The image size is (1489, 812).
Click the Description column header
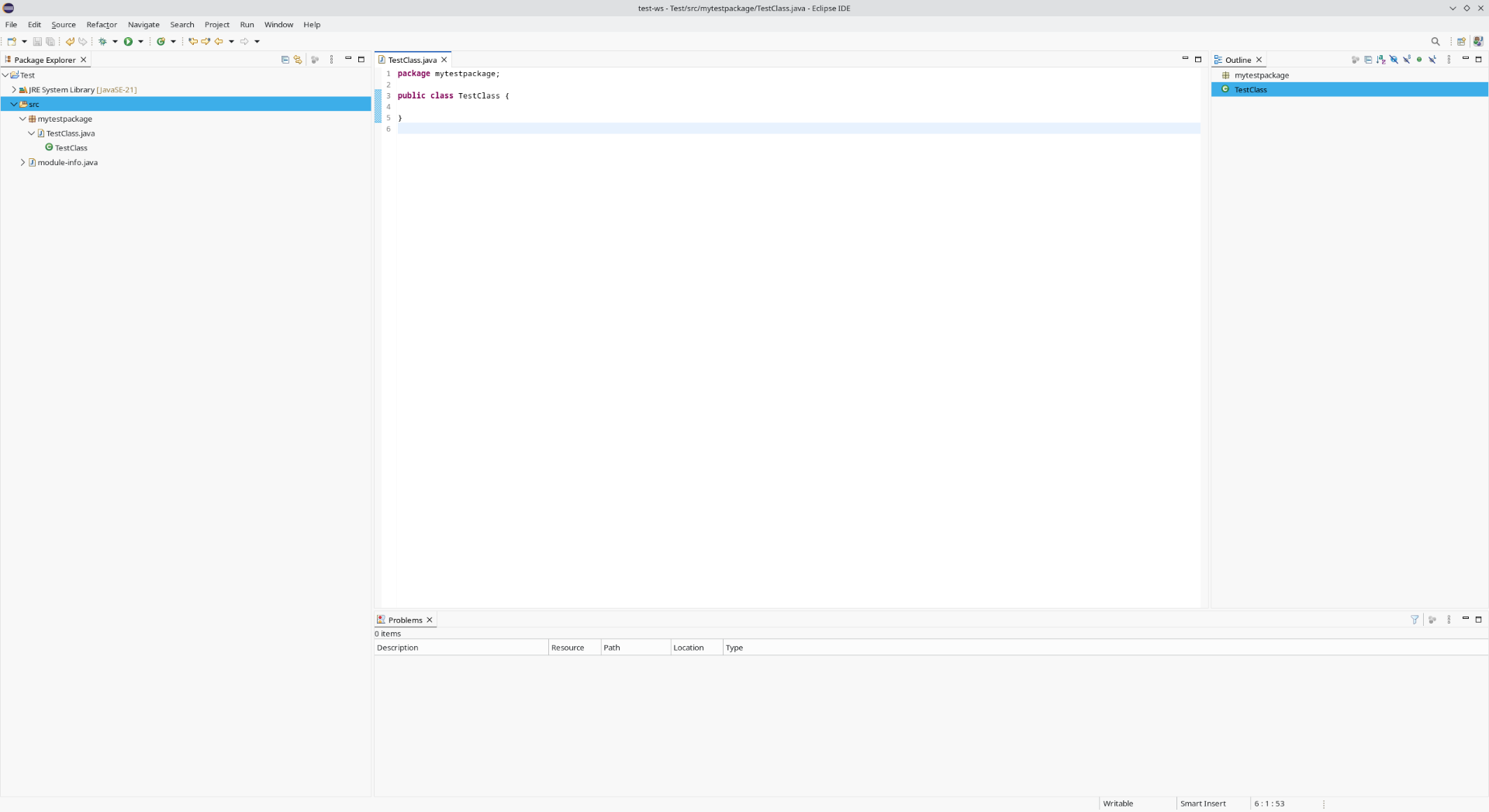click(461, 648)
